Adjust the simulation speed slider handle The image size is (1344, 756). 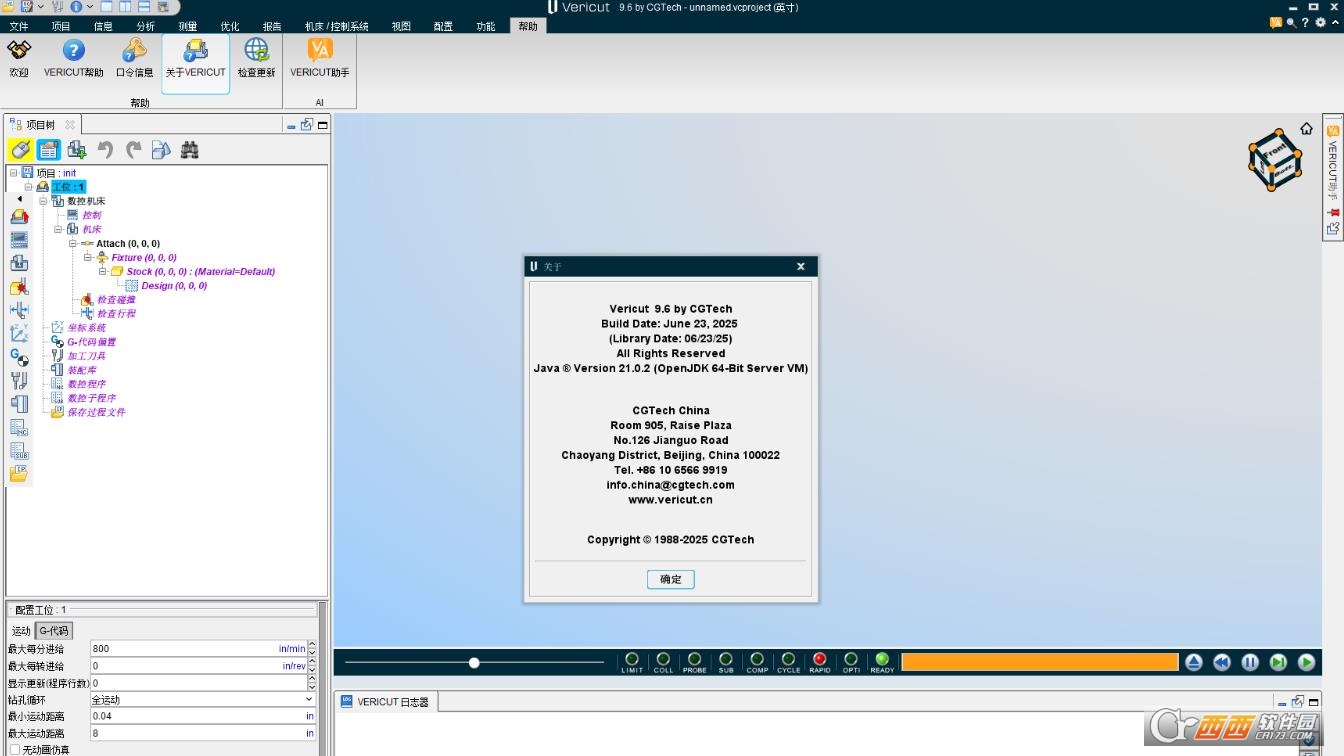[x=474, y=662]
